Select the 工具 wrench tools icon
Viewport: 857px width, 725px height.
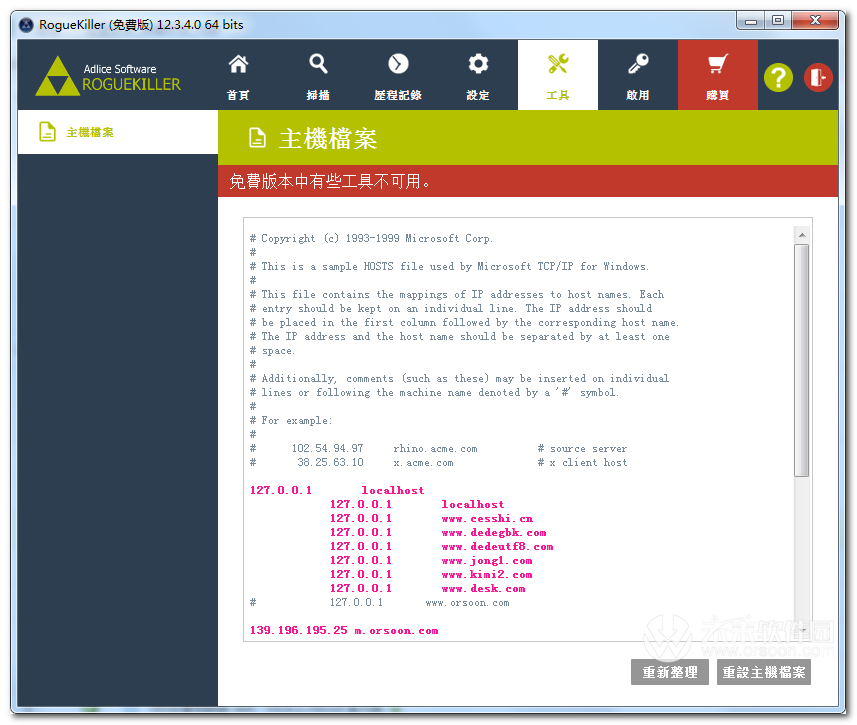pos(558,75)
